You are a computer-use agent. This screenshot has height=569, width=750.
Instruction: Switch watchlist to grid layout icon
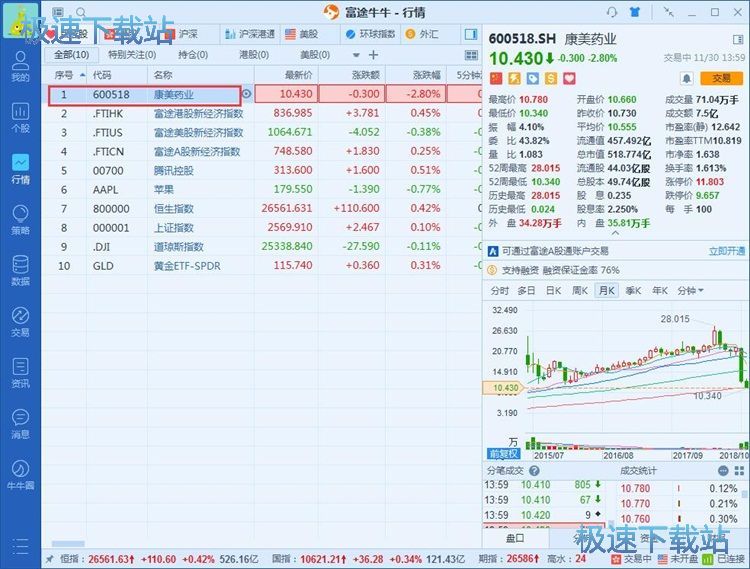pyautogui.click(x=471, y=55)
